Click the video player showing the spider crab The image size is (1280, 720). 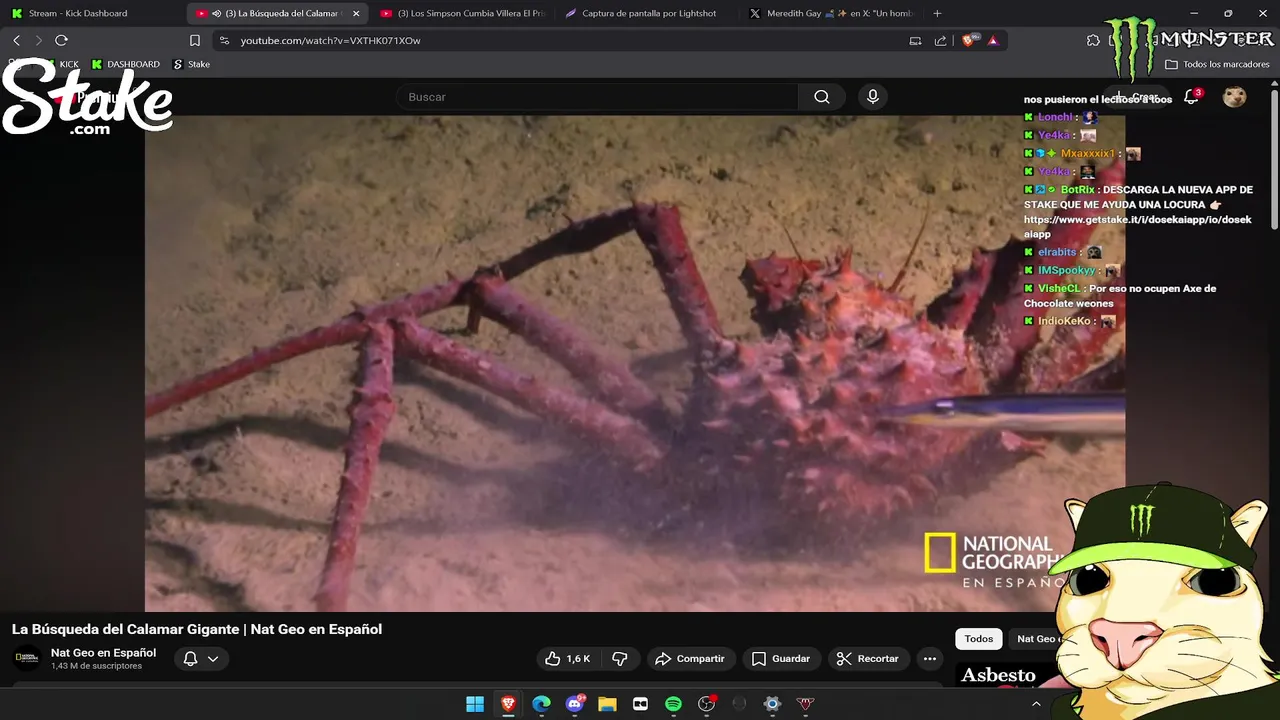click(x=635, y=362)
